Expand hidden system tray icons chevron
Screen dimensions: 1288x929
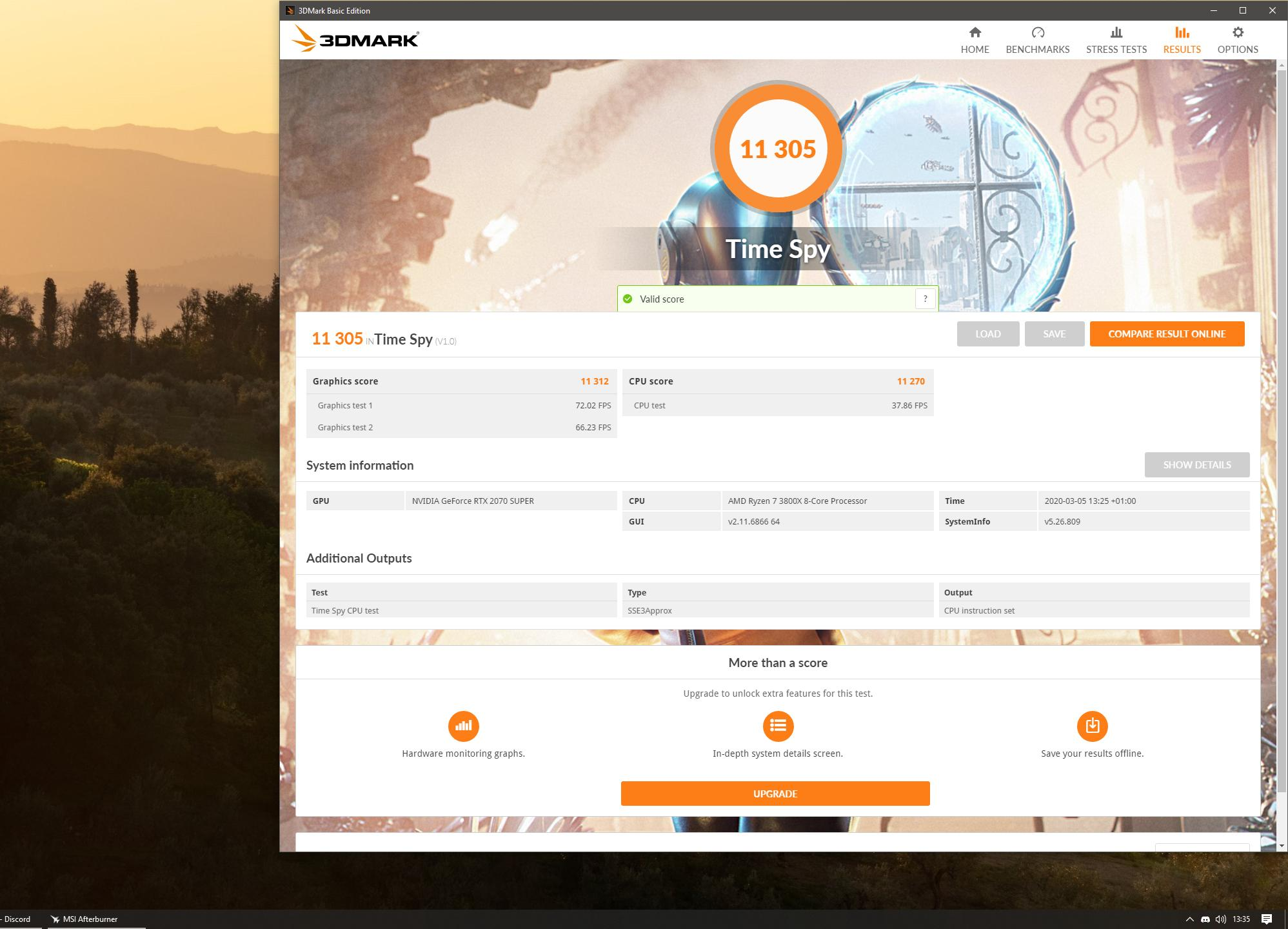tap(1189, 919)
